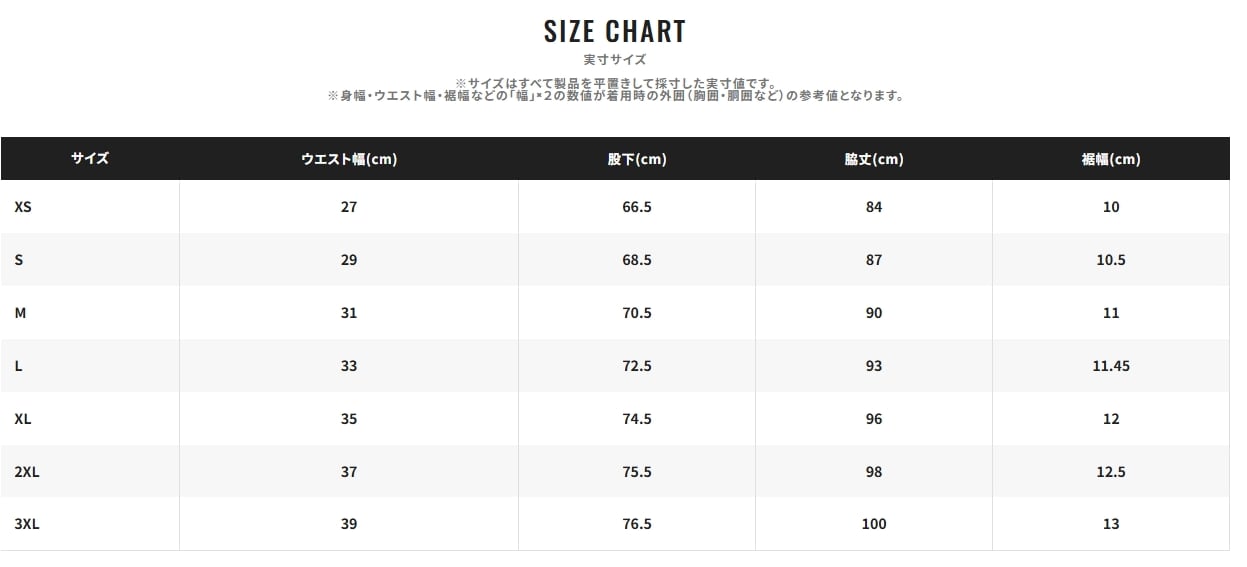Select the ウエスト幅(cm) column header
1247x567 pixels.
[x=348, y=159]
